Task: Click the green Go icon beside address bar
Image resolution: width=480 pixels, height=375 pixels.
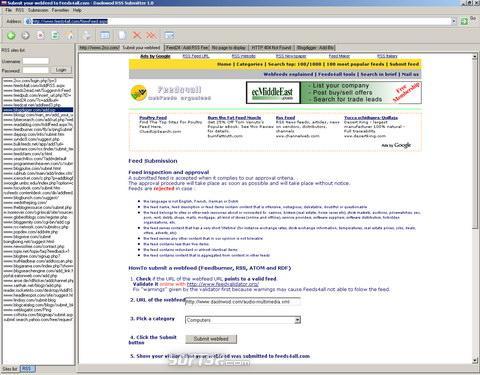Action: pyautogui.click(x=464, y=21)
